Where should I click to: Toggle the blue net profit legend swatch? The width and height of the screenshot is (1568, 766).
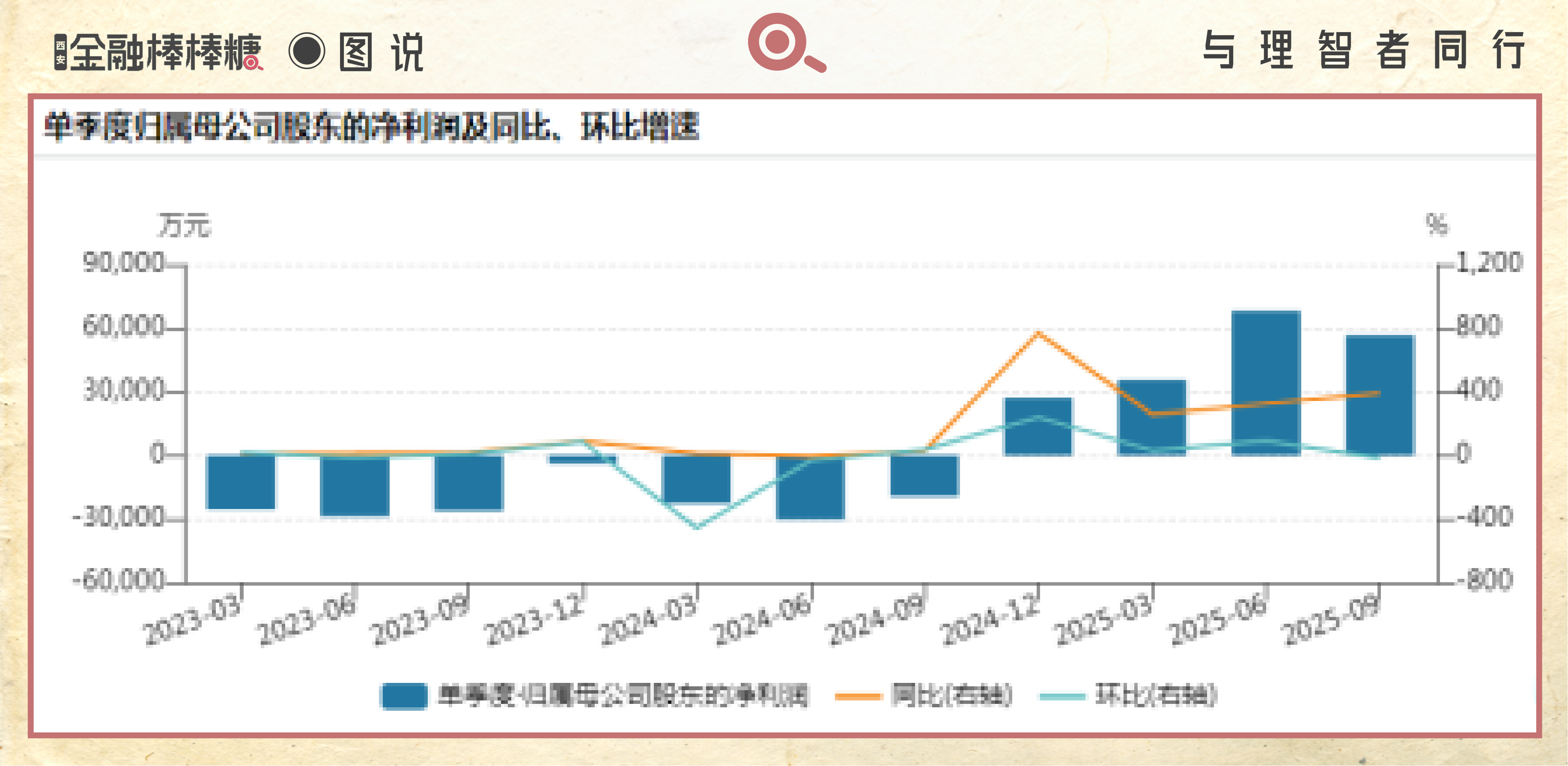404,696
